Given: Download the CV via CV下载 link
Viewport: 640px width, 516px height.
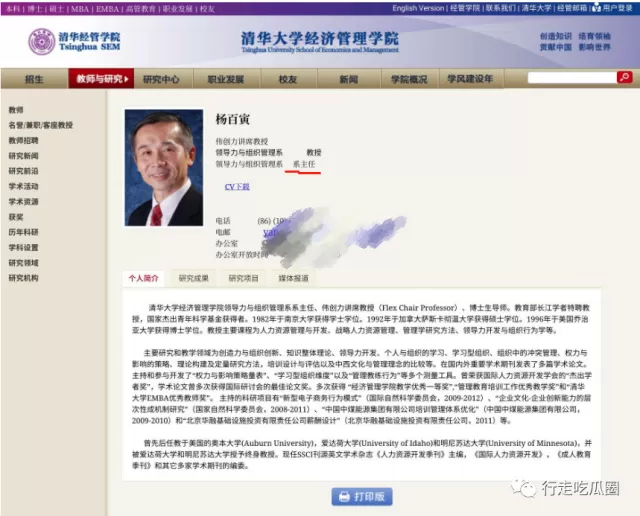Looking at the screenshot, I should [x=237, y=187].
